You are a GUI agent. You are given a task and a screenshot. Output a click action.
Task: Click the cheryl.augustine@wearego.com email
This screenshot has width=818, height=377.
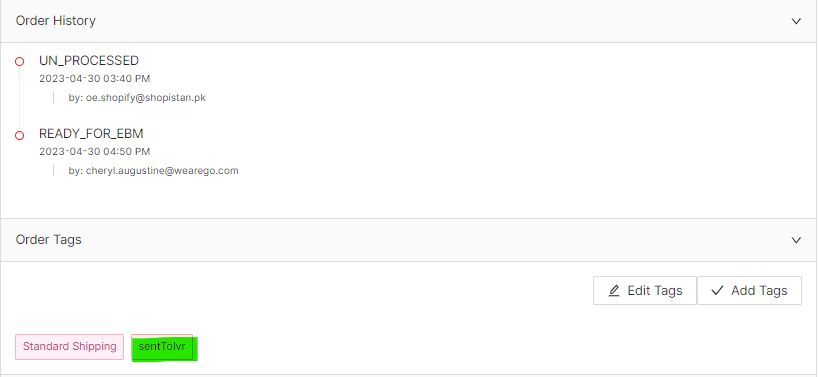[x=162, y=171]
